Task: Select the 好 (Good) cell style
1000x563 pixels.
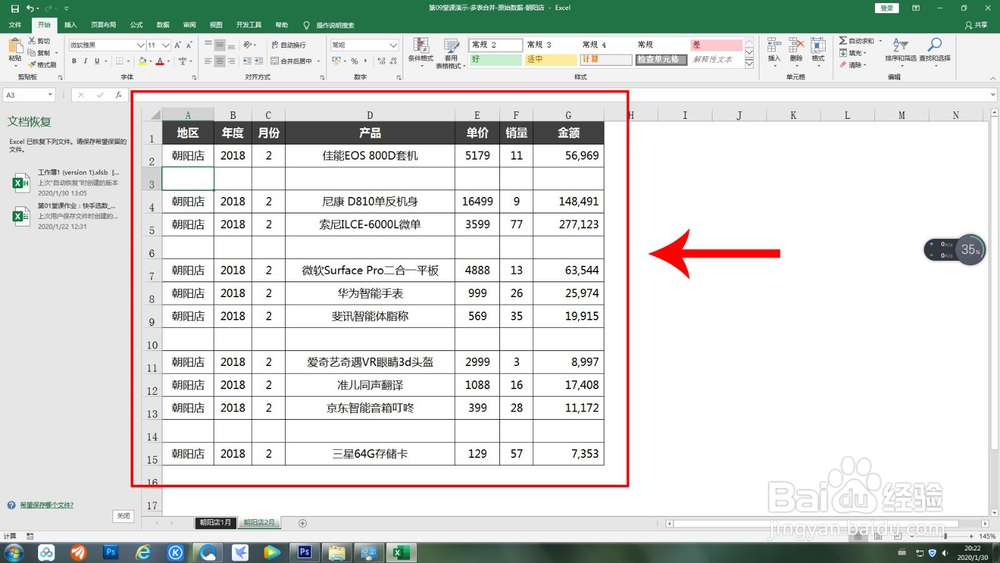Action: pyautogui.click(x=496, y=59)
